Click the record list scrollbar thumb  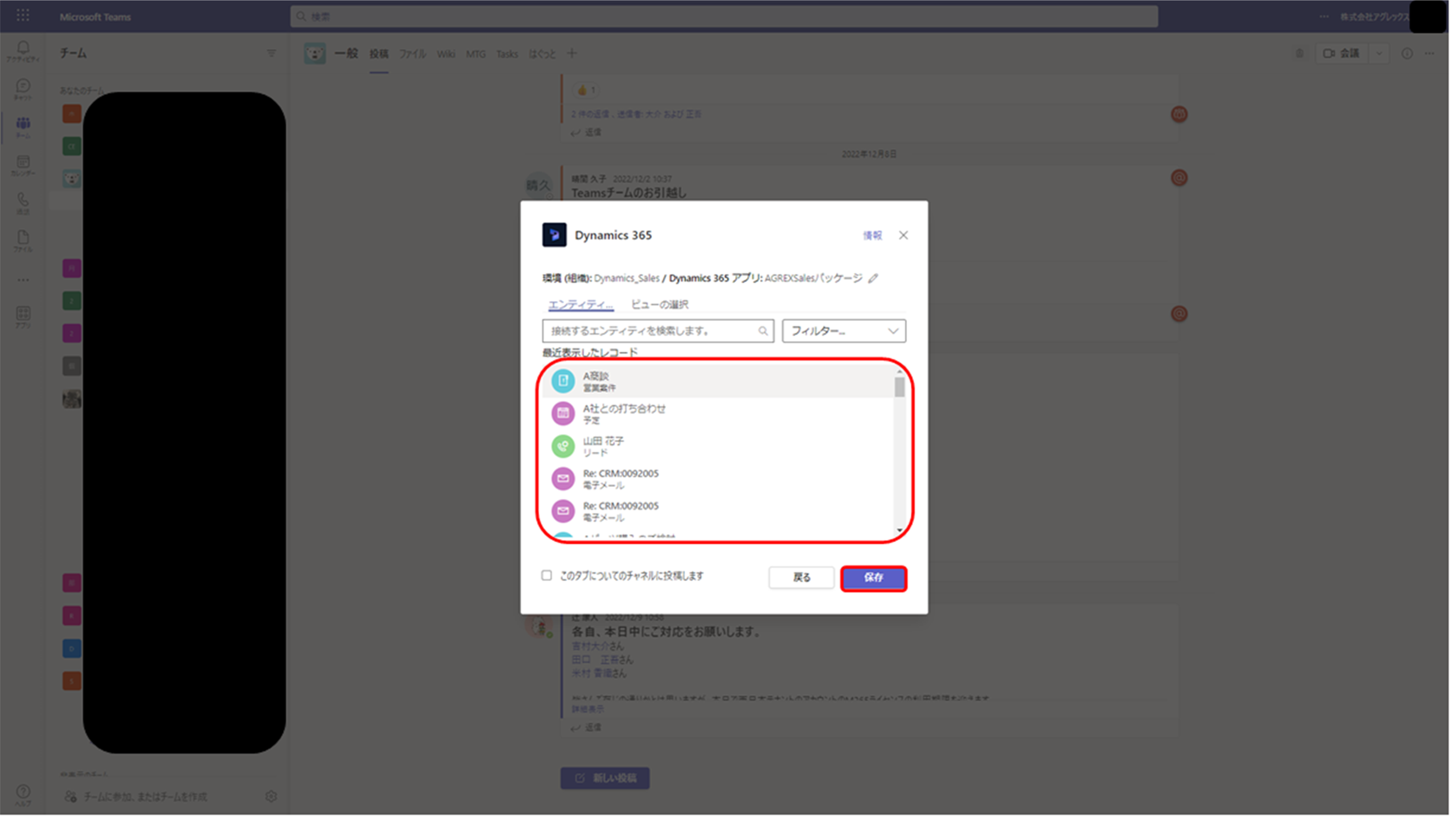point(900,387)
